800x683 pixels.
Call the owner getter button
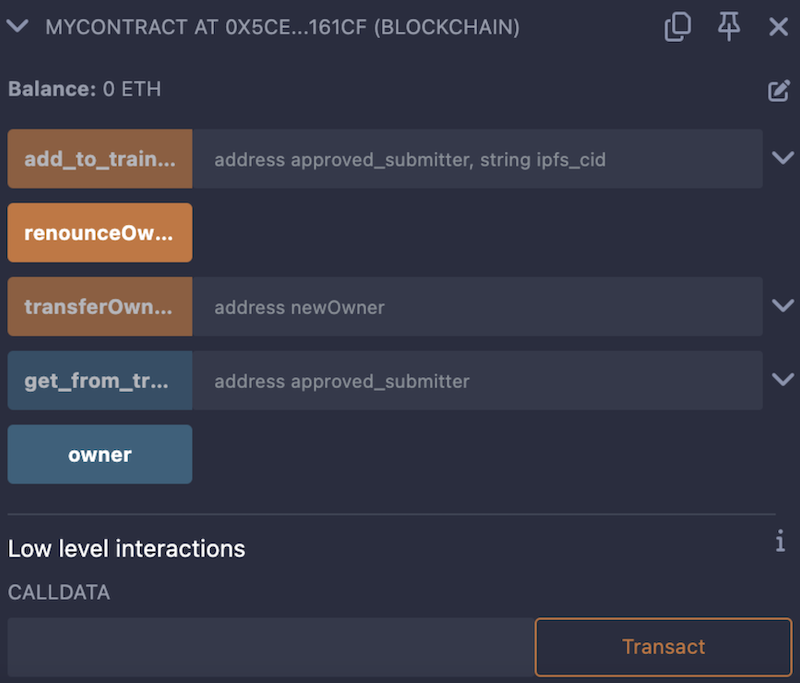point(100,454)
